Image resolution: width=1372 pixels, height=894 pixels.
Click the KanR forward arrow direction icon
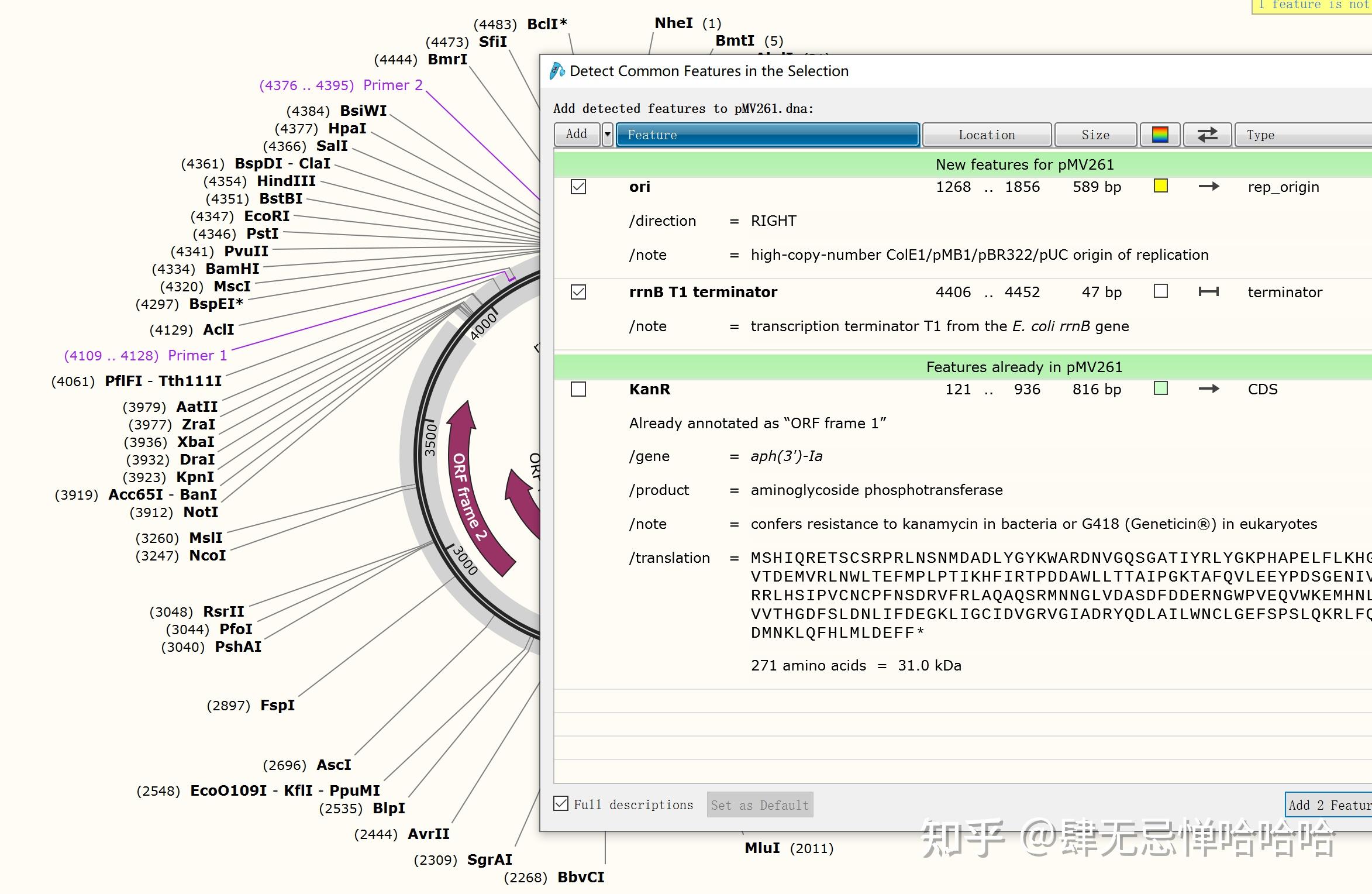pos(1208,389)
